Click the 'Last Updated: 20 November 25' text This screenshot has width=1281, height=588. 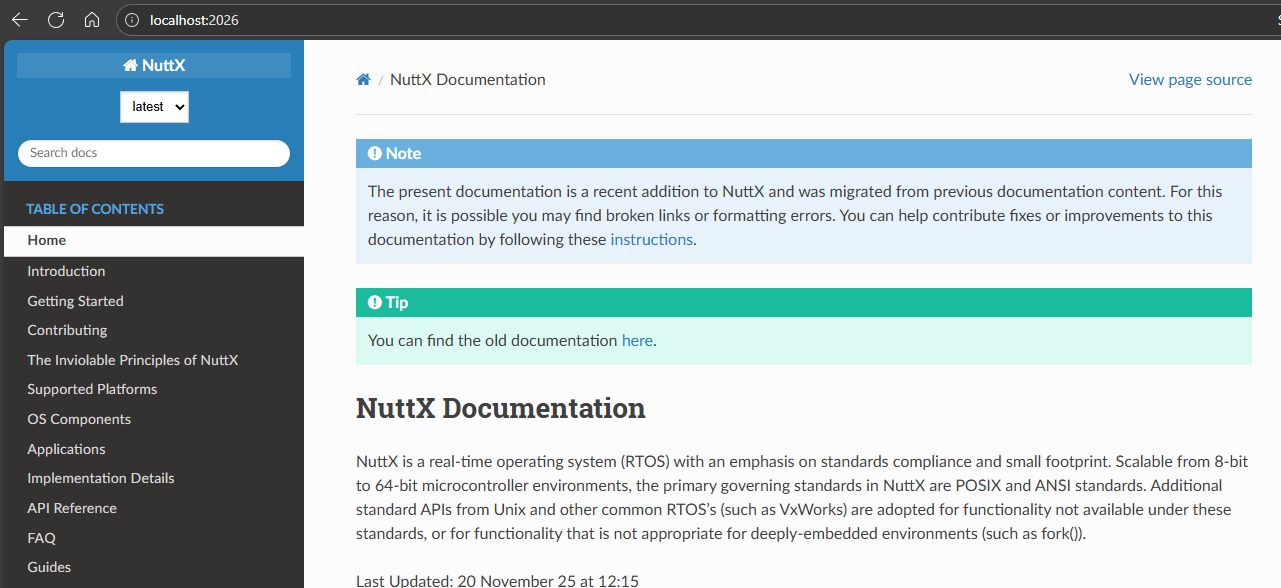pyautogui.click(x=497, y=580)
